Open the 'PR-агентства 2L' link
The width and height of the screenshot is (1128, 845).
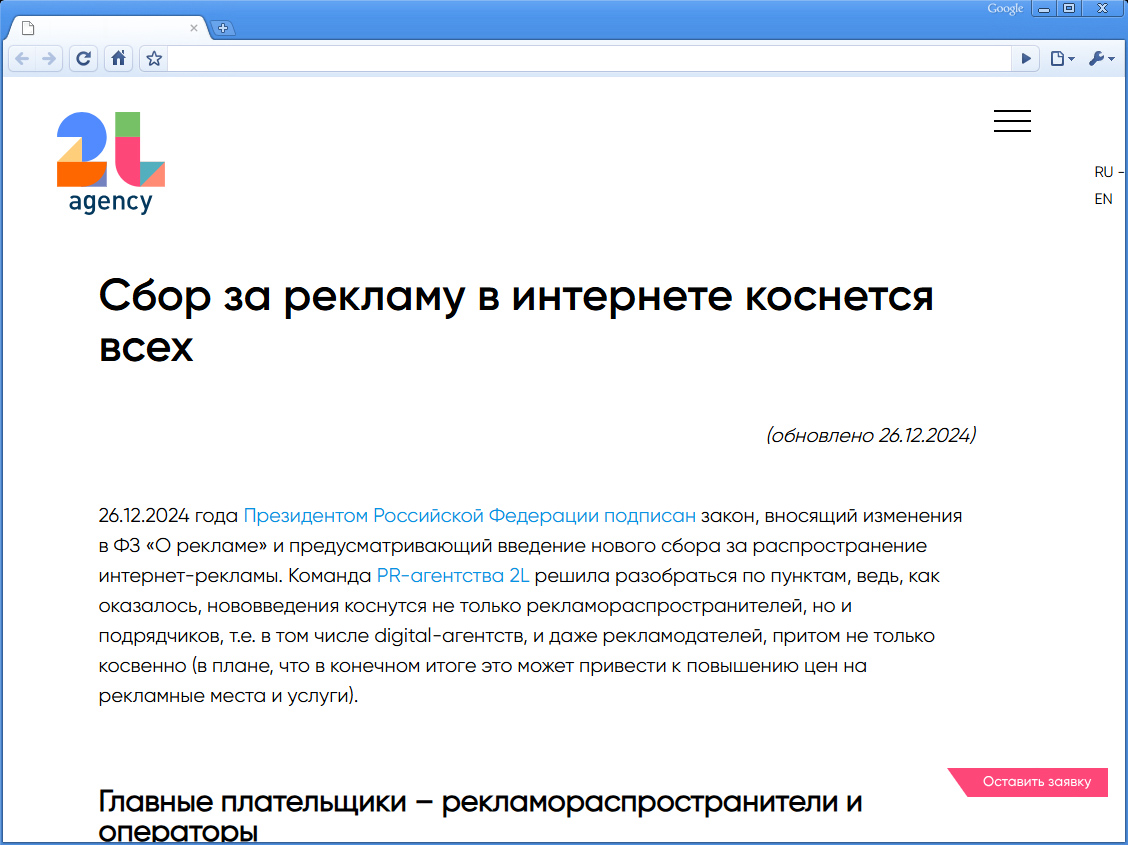pos(452,576)
